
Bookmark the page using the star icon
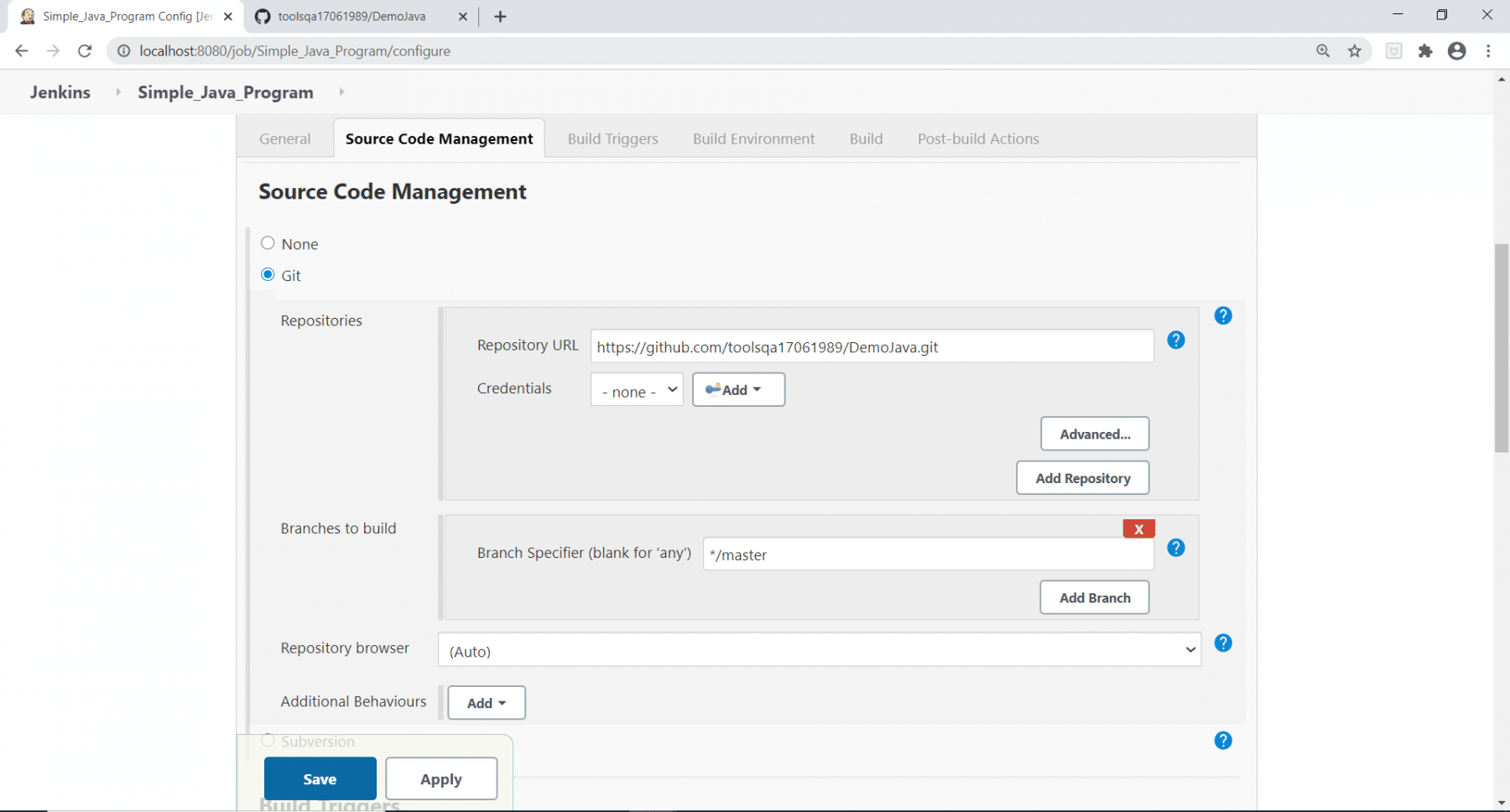[x=1354, y=50]
